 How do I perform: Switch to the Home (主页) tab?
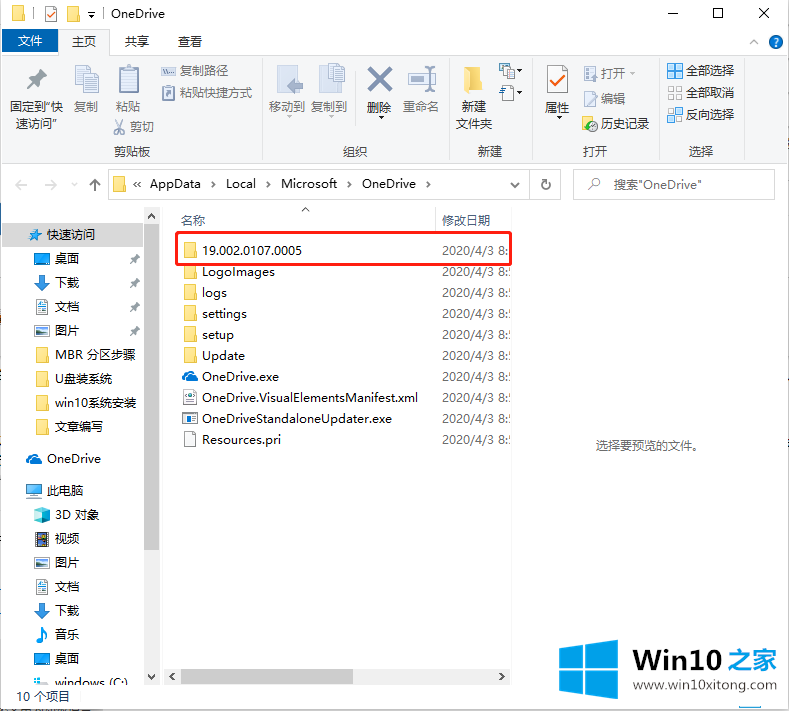tap(84, 42)
